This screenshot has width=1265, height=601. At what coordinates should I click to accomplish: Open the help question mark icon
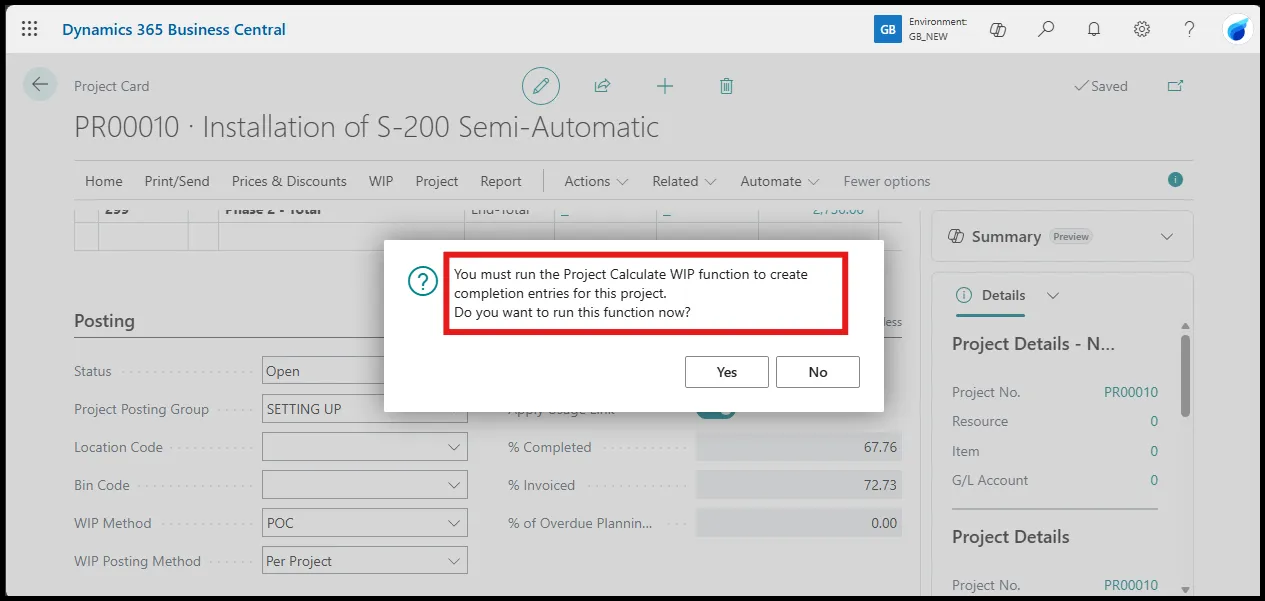(1189, 29)
